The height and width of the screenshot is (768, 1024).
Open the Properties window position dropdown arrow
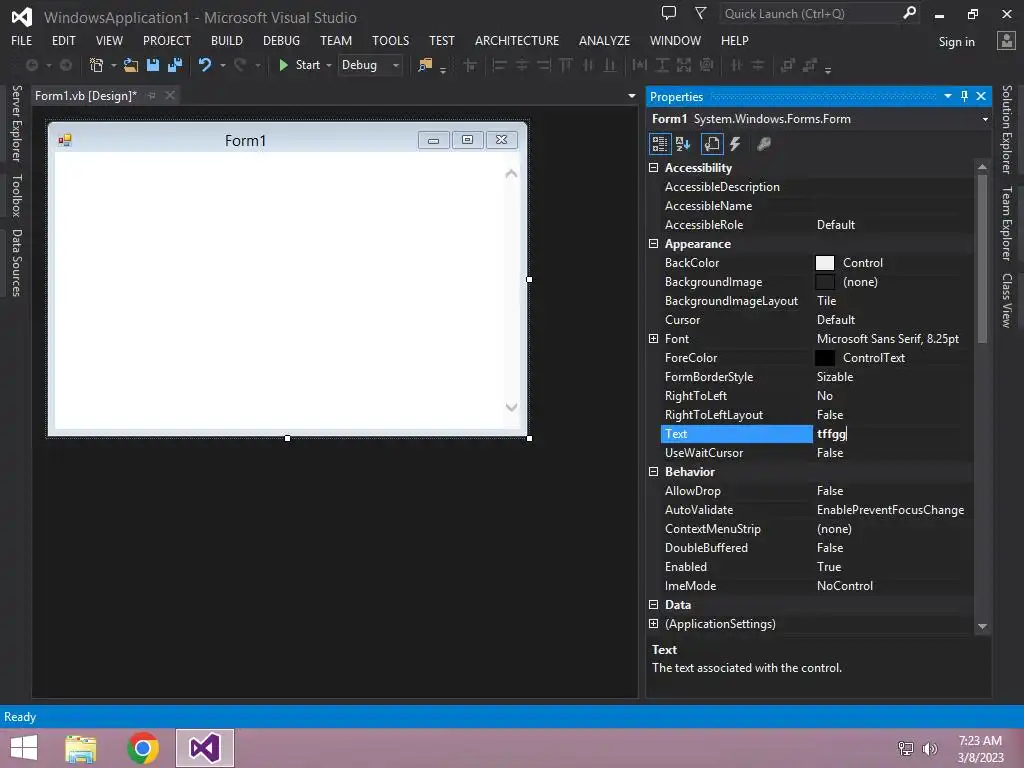click(948, 96)
